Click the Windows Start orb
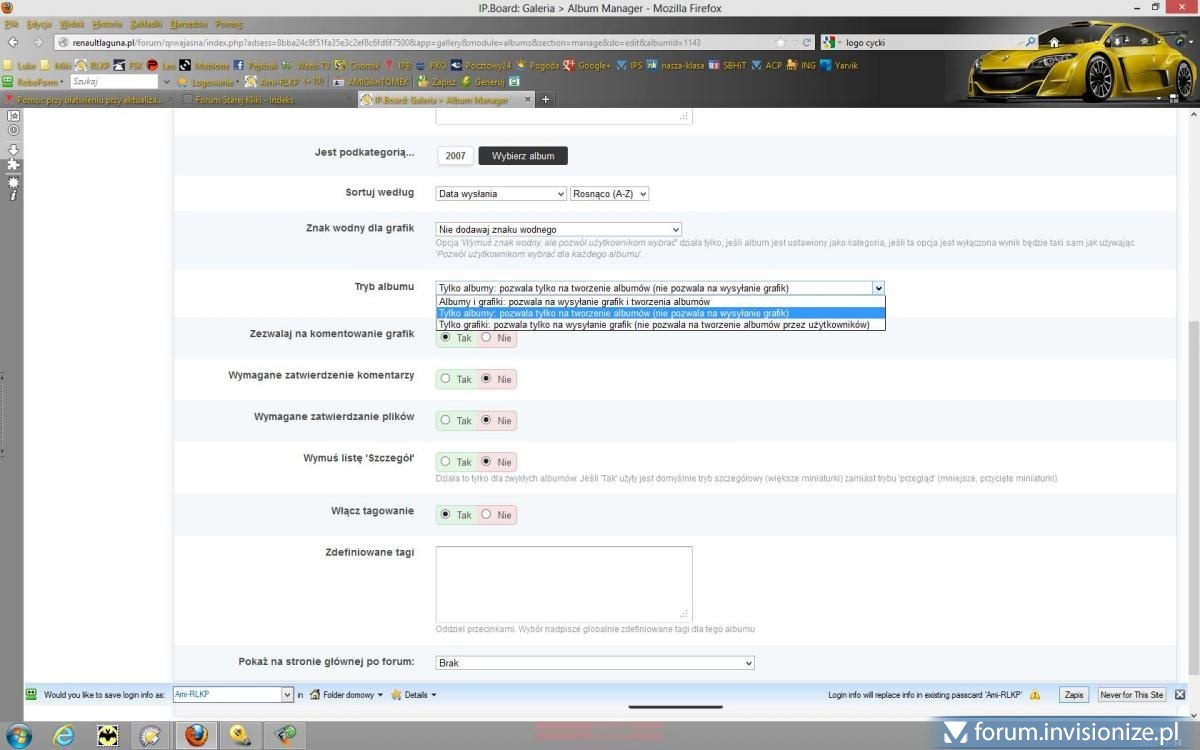 point(18,735)
